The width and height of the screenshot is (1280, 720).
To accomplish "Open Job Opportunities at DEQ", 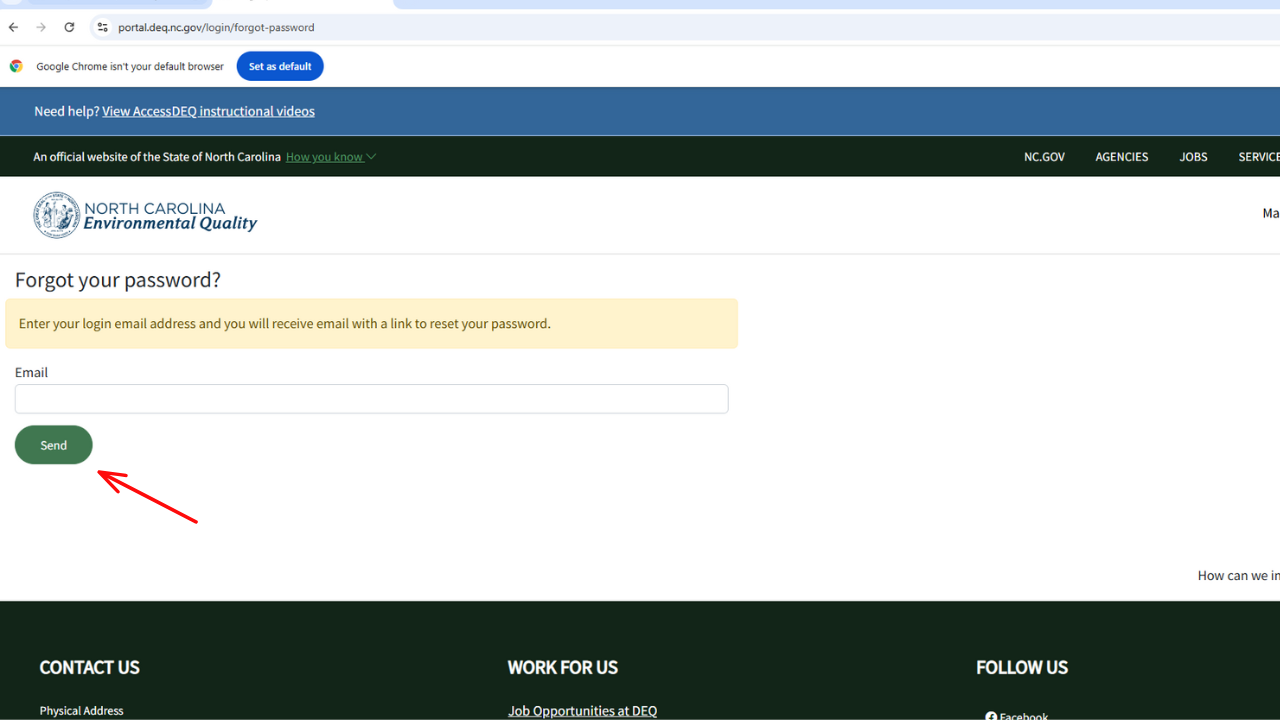I will [582, 710].
